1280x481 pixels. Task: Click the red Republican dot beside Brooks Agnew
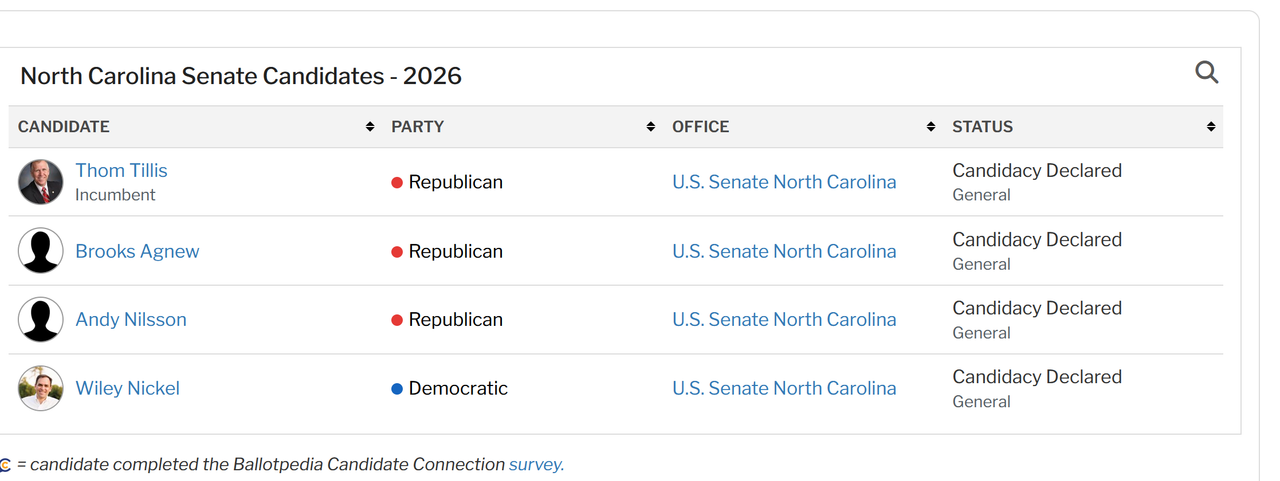tap(397, 252)
